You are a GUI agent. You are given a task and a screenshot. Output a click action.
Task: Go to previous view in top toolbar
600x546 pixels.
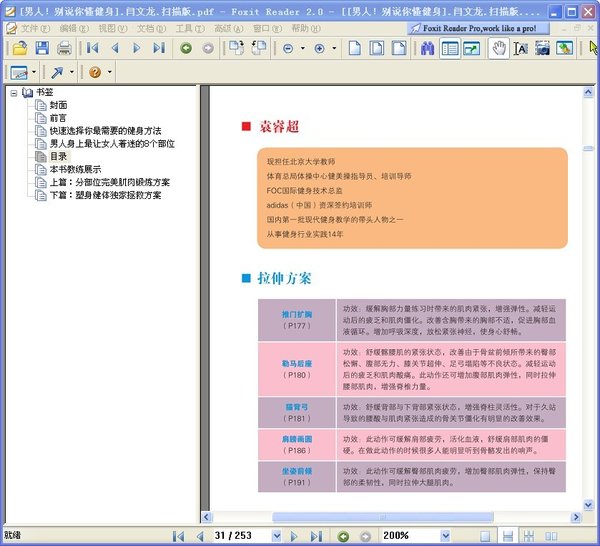(186, 48)
